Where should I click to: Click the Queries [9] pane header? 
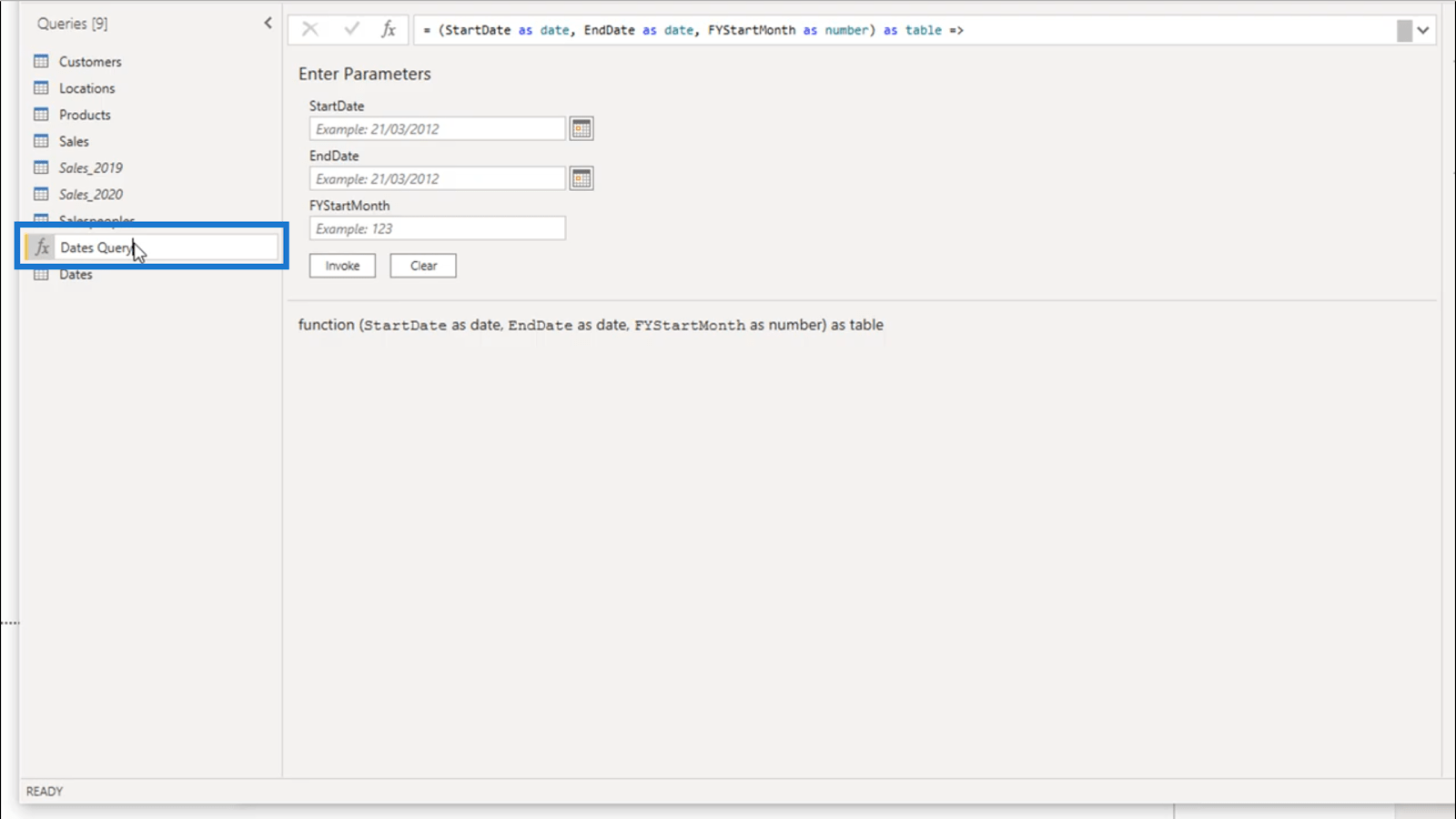coord(72,24)
